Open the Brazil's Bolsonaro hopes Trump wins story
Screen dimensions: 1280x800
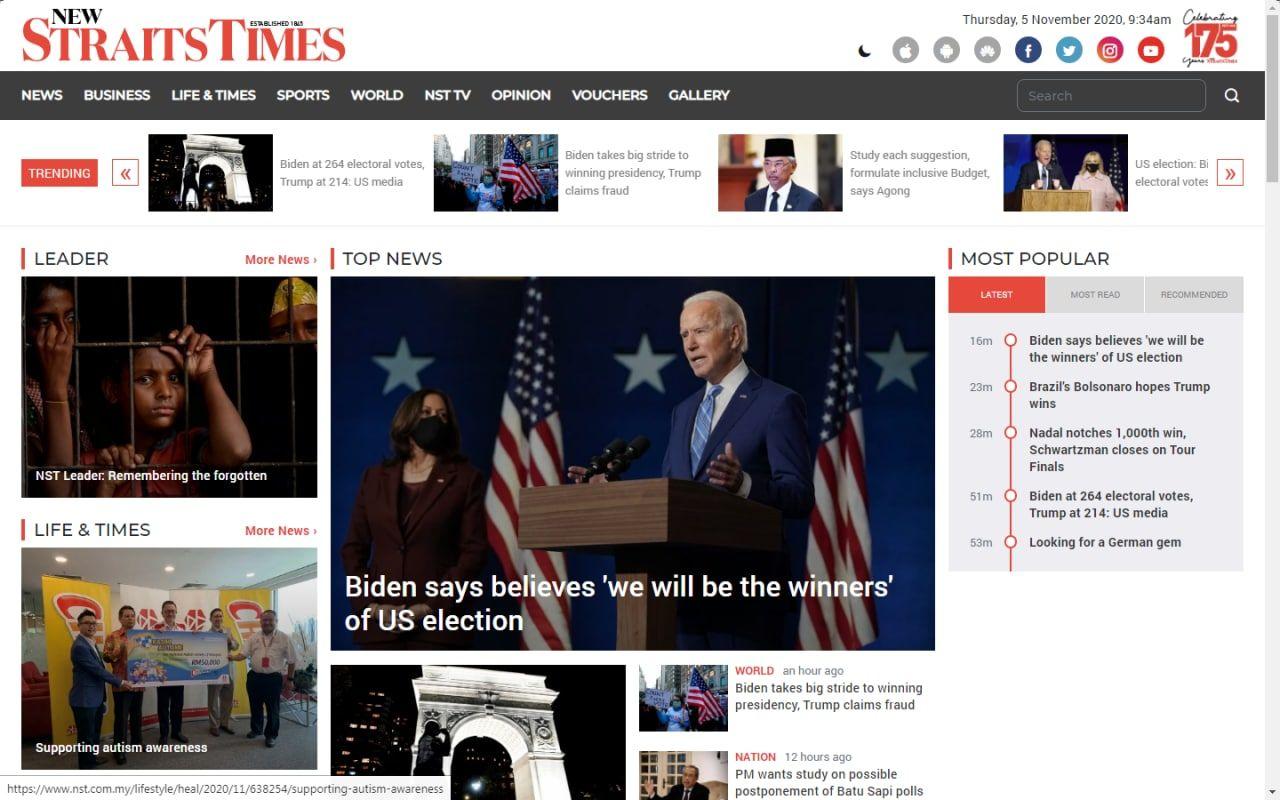[x=1119, y=395]
